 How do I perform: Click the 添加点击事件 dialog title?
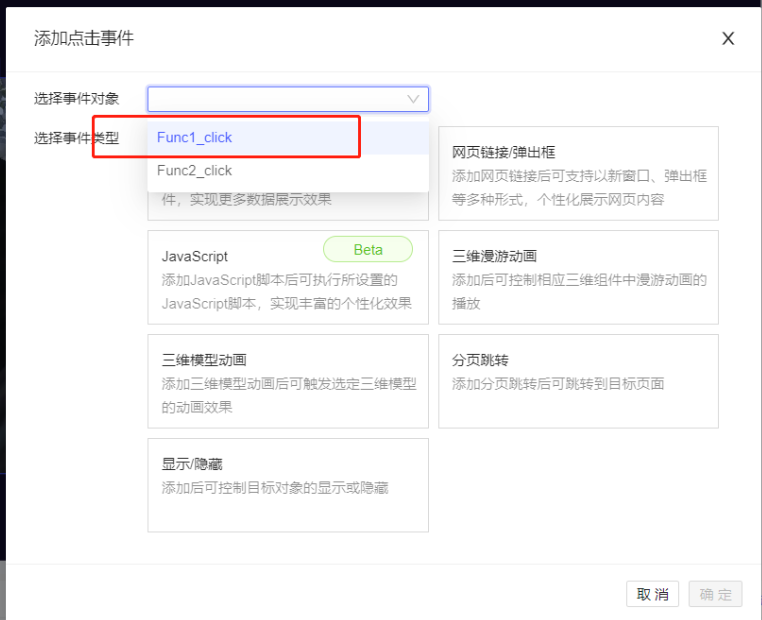[x=84, y=38]
